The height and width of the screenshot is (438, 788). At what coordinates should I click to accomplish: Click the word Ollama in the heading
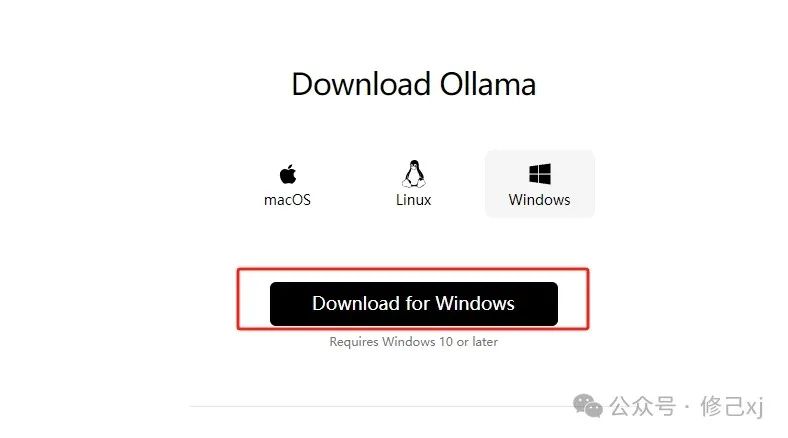point(488,84)
